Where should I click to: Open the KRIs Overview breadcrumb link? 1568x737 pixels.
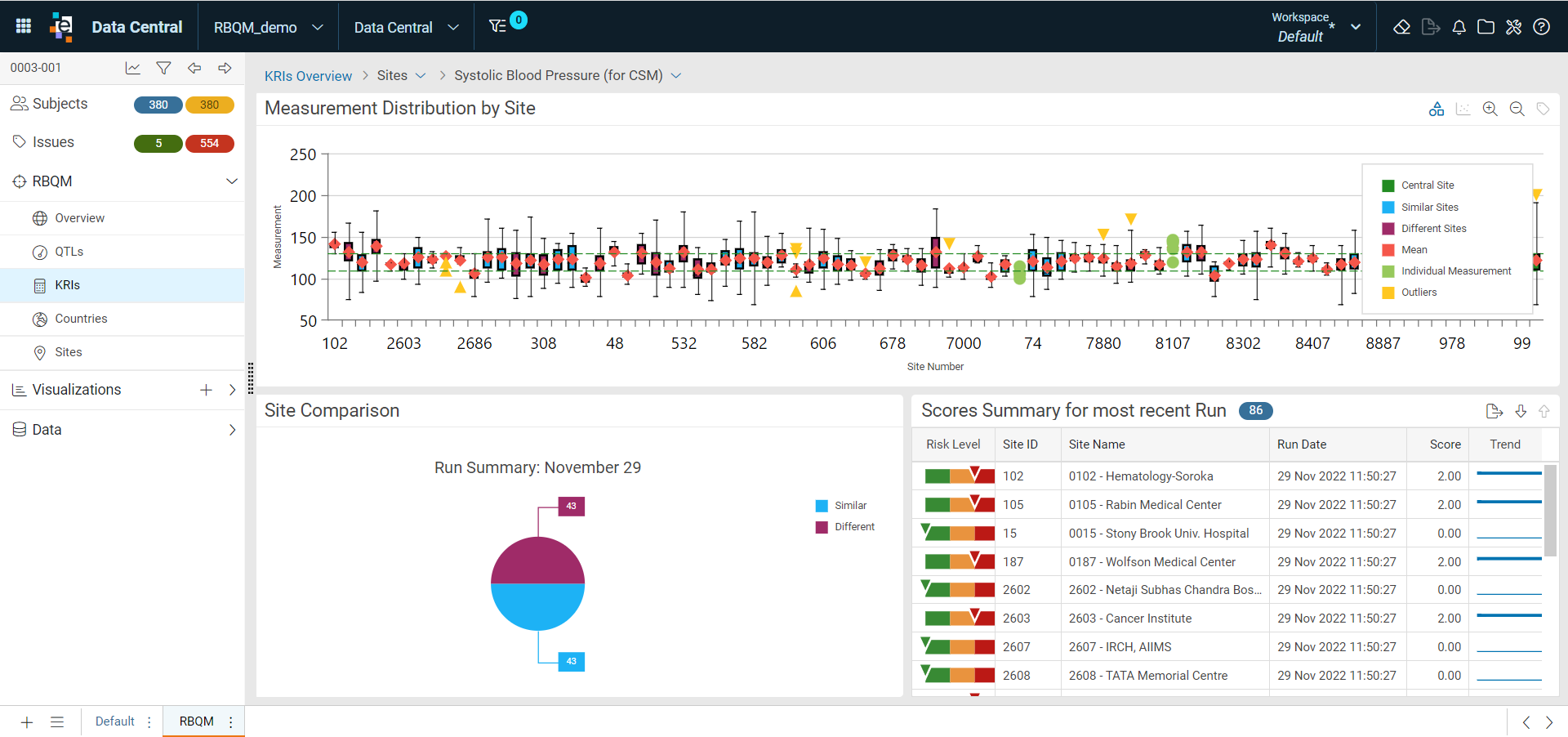pos(308,76)
